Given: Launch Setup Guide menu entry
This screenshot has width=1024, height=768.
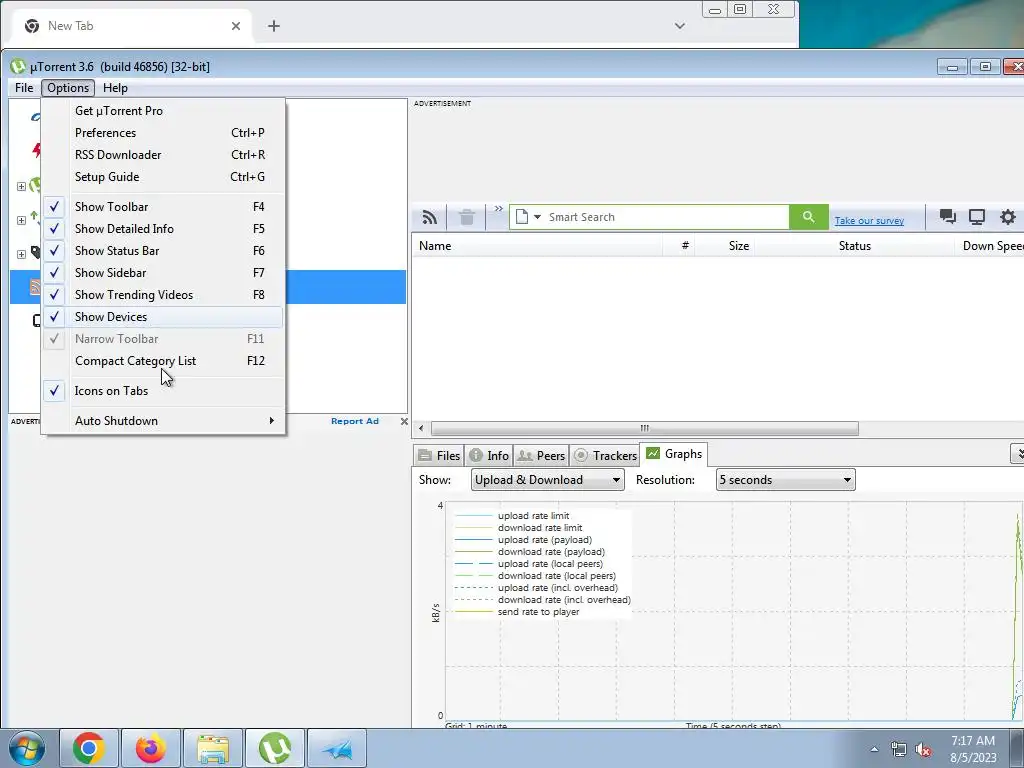Looking at the screenshot, I should pos(163,177).
